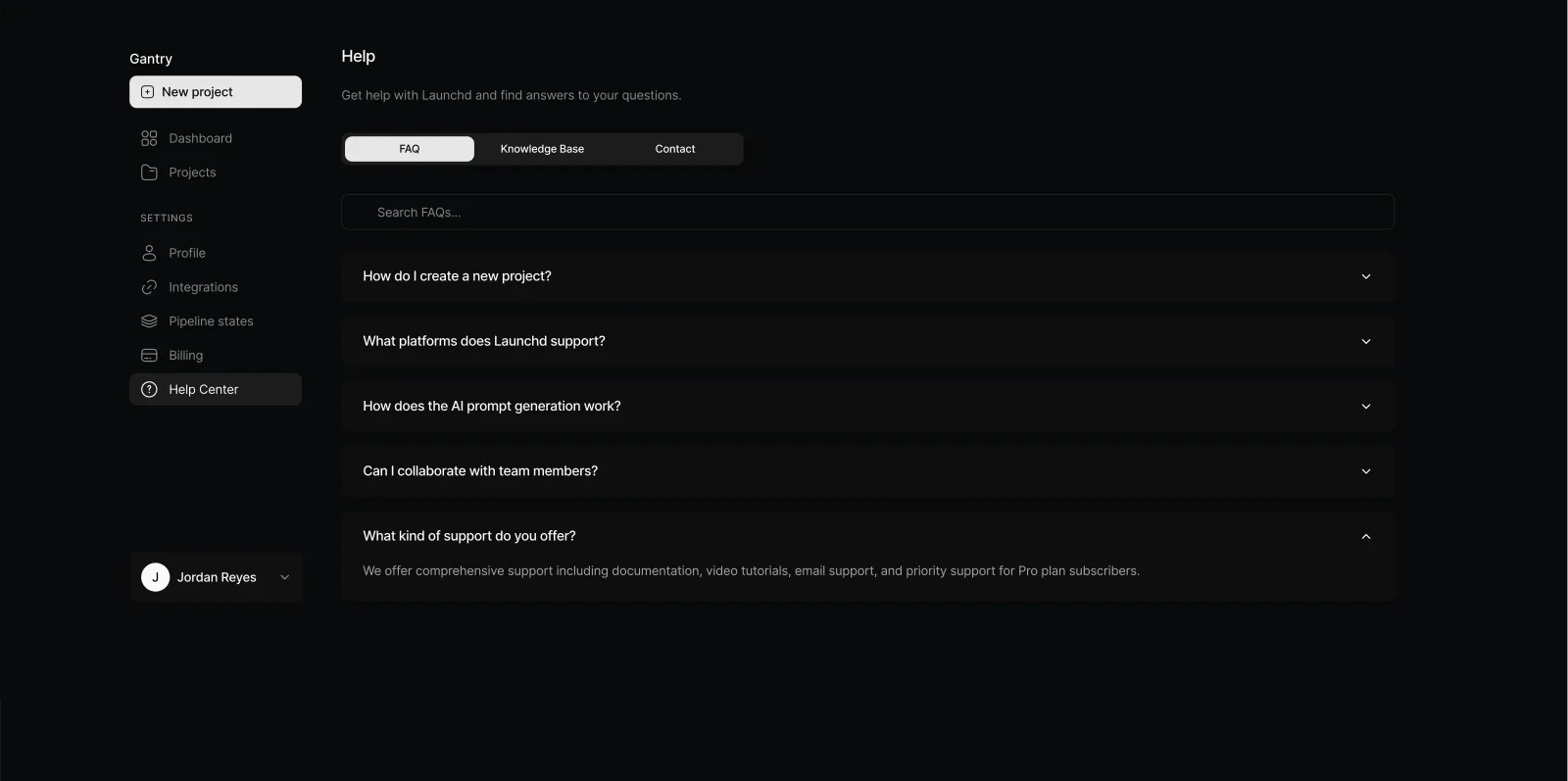Expand the team collaboration question
The width and height of the screenshot is (1568, 781).
click(866, 471)
